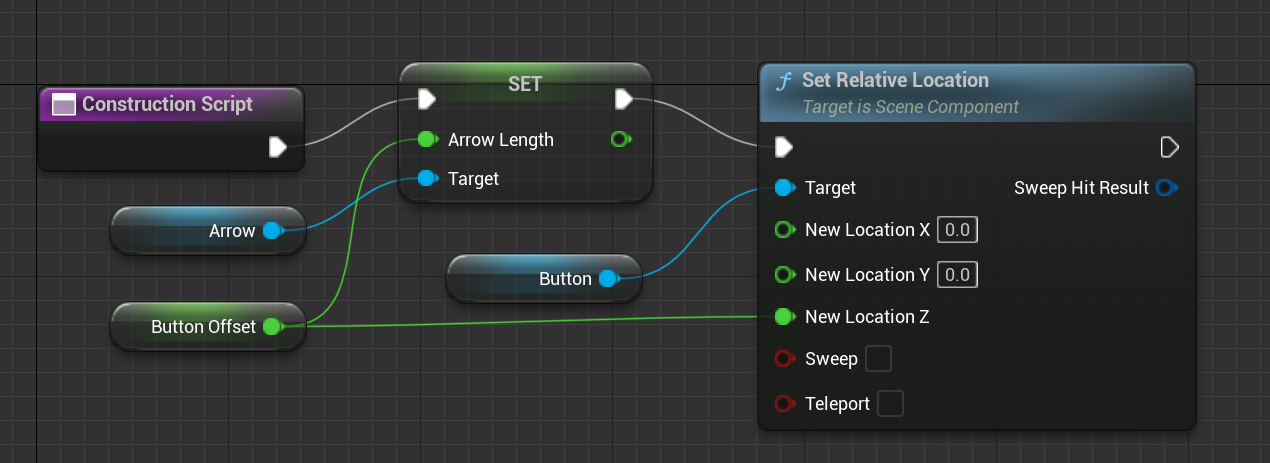
Task: Click the Set Relative Location function icon
Action: 784,81
